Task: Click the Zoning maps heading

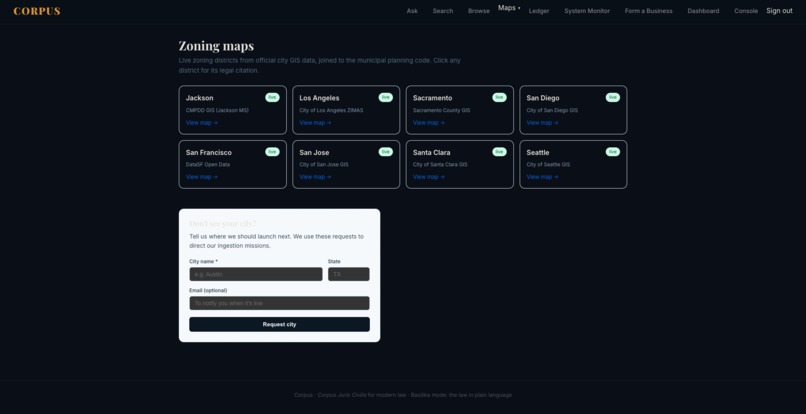Action: pyautogui.click(x=216, y=46)
